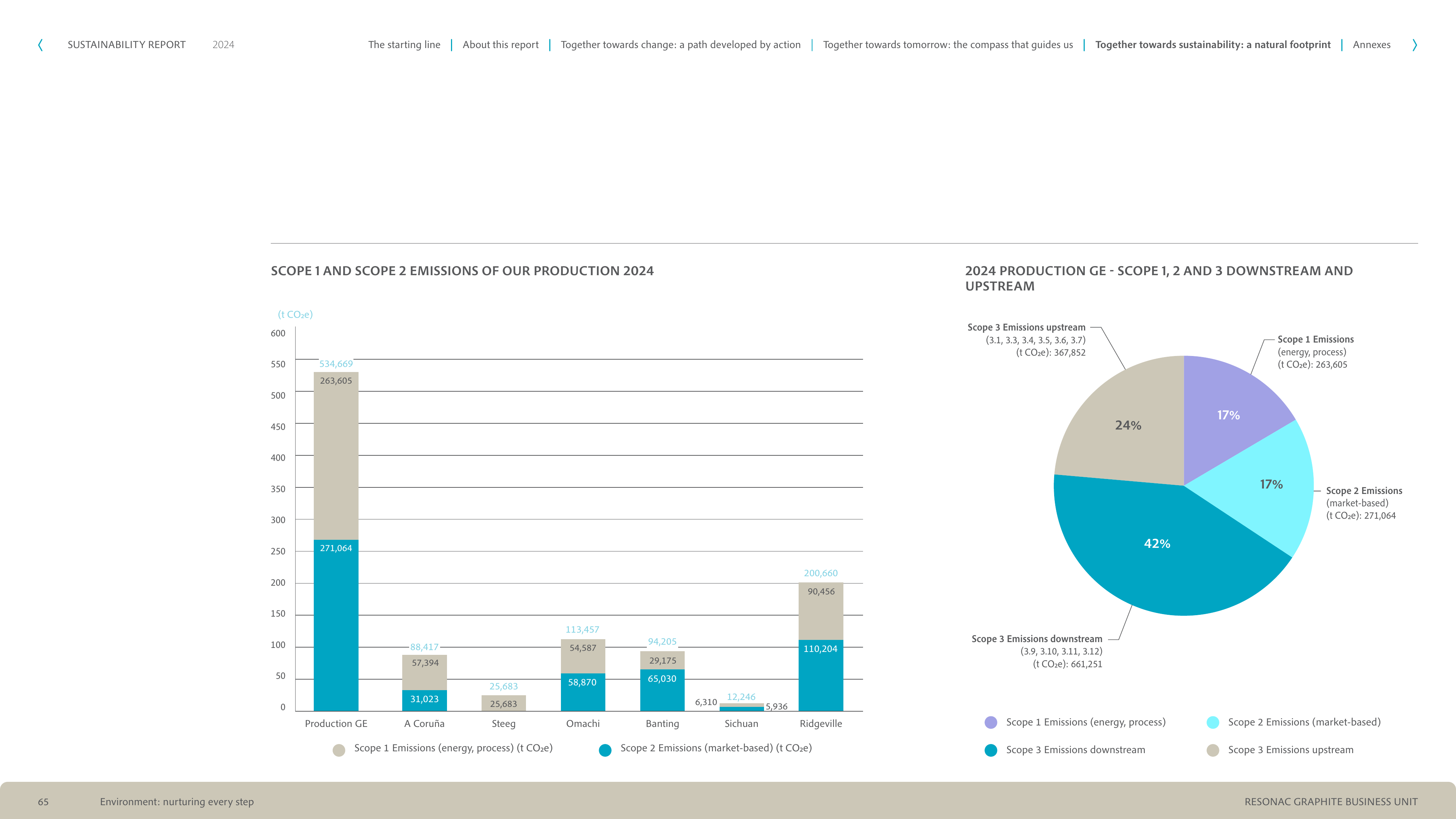Click the beige Scope 3 upstream legend dot
Image resolution: width=1456 pixels, height=819 pixels.
(1213, 750)
